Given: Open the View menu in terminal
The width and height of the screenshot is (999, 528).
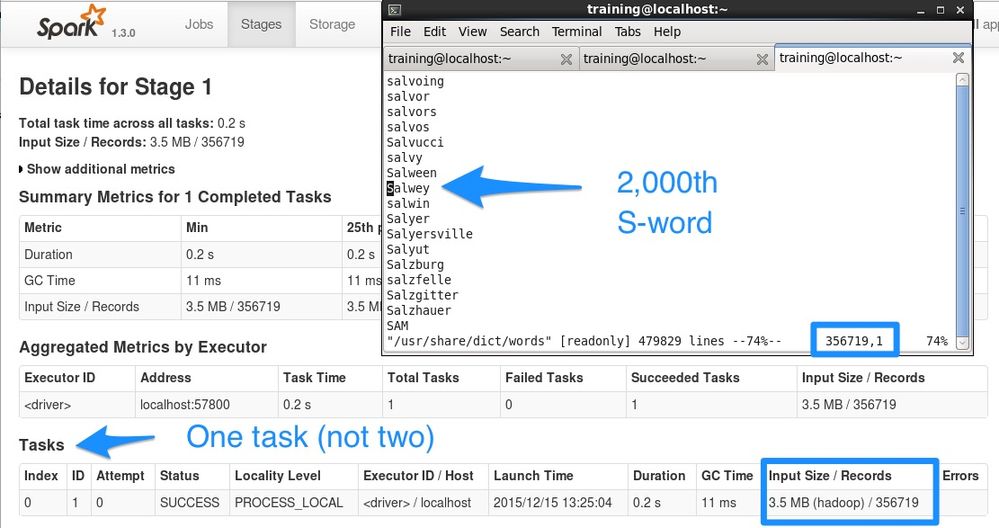Looking at the screenshot, I should pos(473,32).
